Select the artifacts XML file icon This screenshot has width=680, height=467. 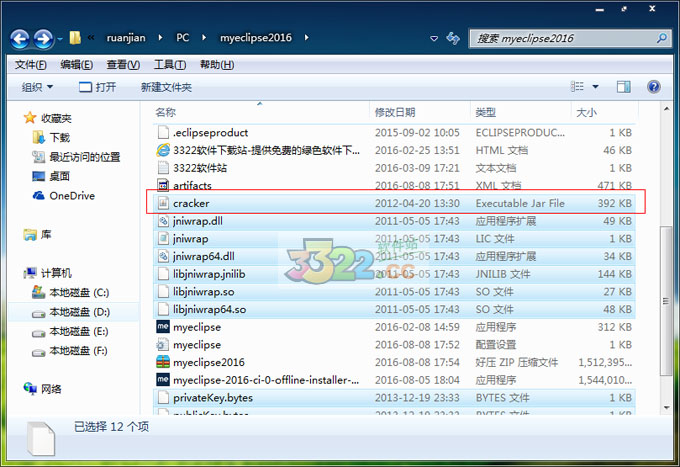(163, 186)
